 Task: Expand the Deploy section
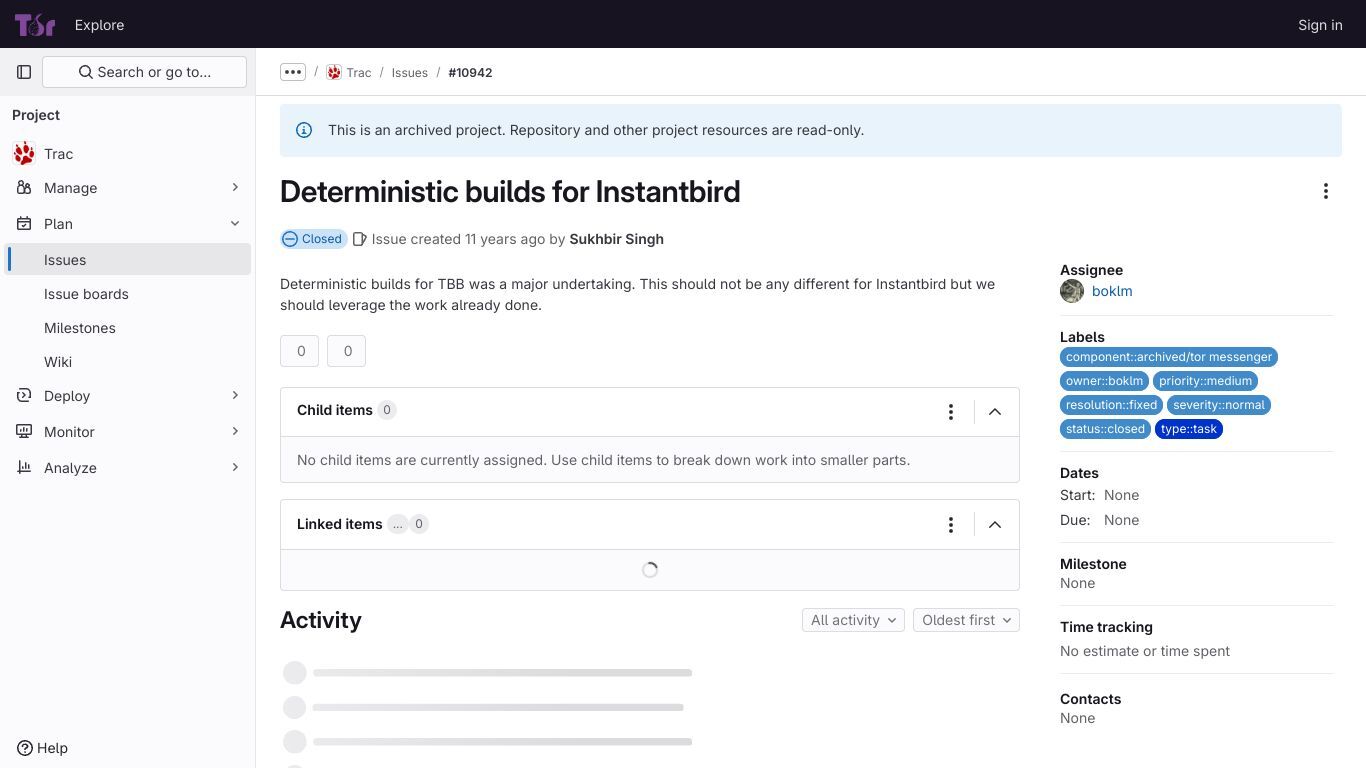pos(235,396)
